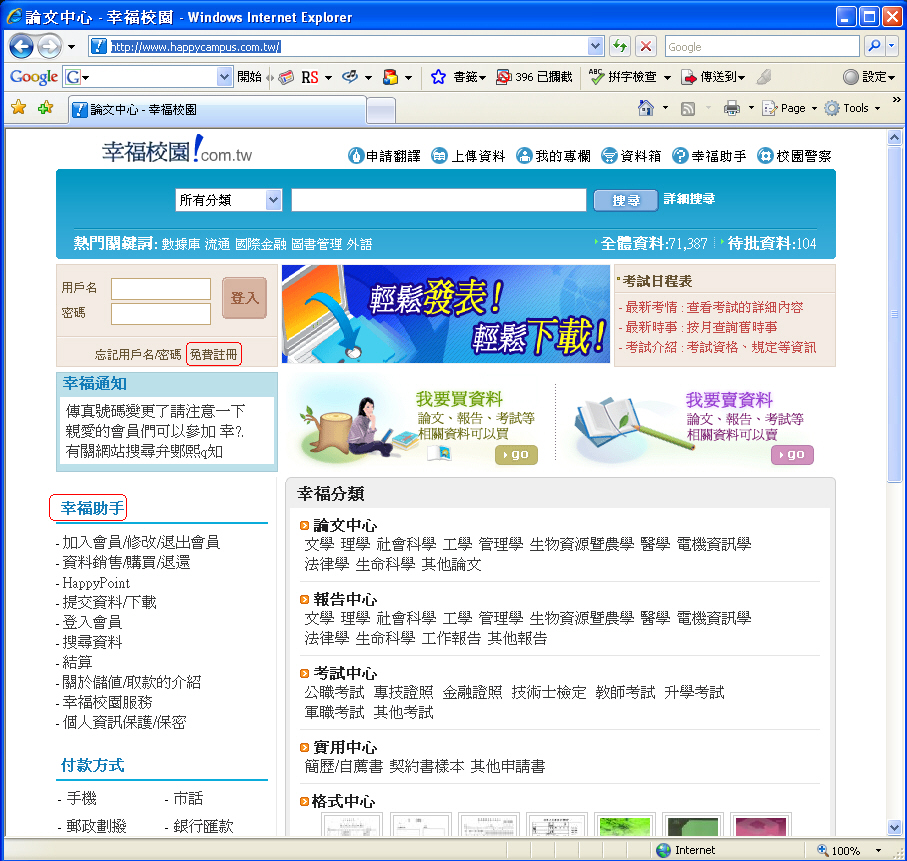Image resolution: width=907 pixels, height=861 pixels.
Task: Open the 考試中心 category heading
Action: click(345, 674)
